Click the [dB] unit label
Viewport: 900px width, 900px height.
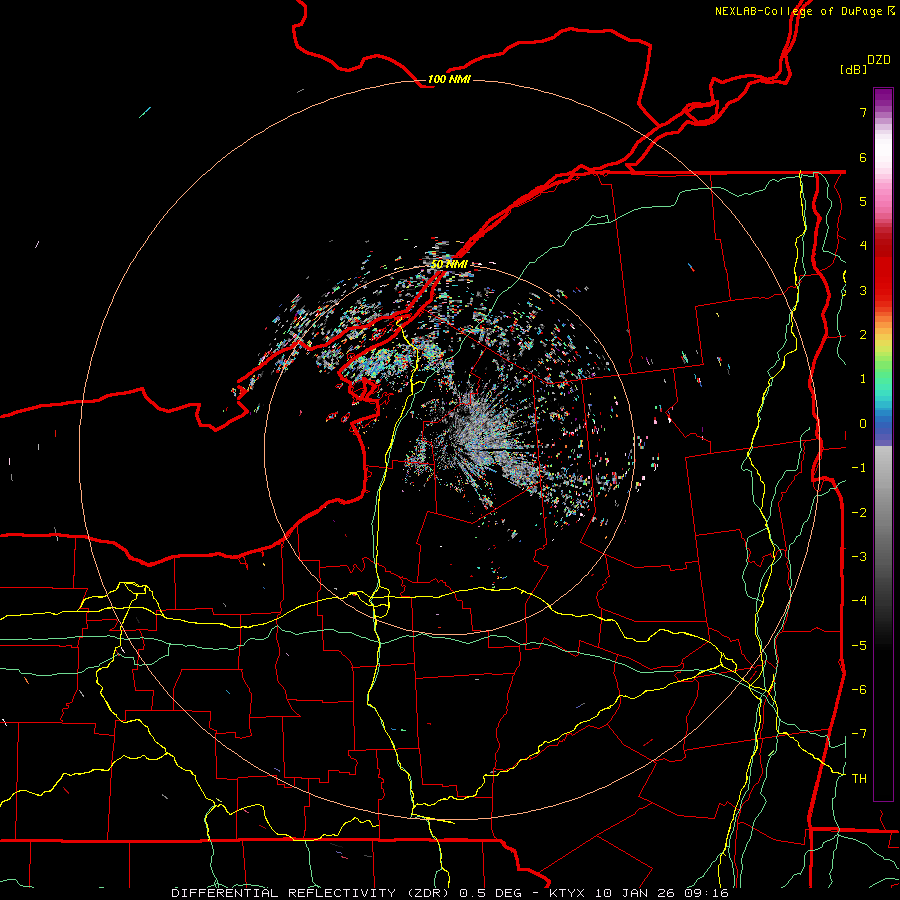tap(853, 69)
